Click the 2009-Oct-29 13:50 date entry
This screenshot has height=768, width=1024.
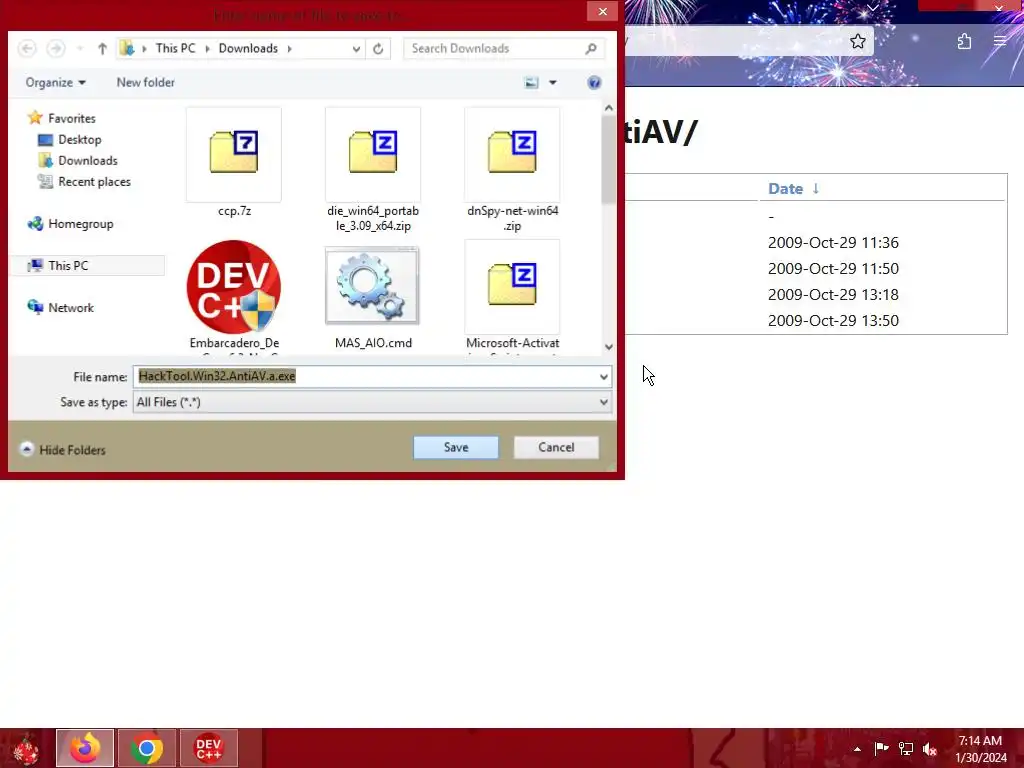[x=833, y=321]
